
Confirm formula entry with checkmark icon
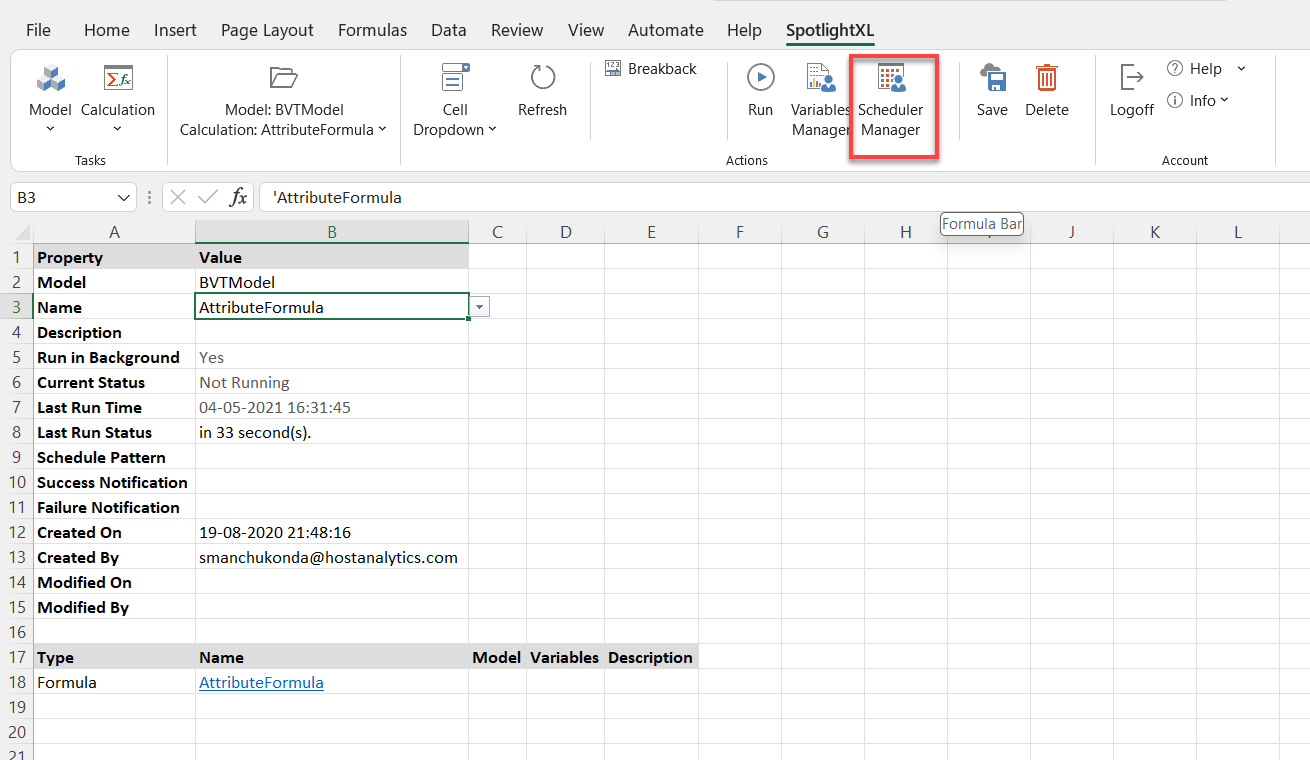coord(208,198)
